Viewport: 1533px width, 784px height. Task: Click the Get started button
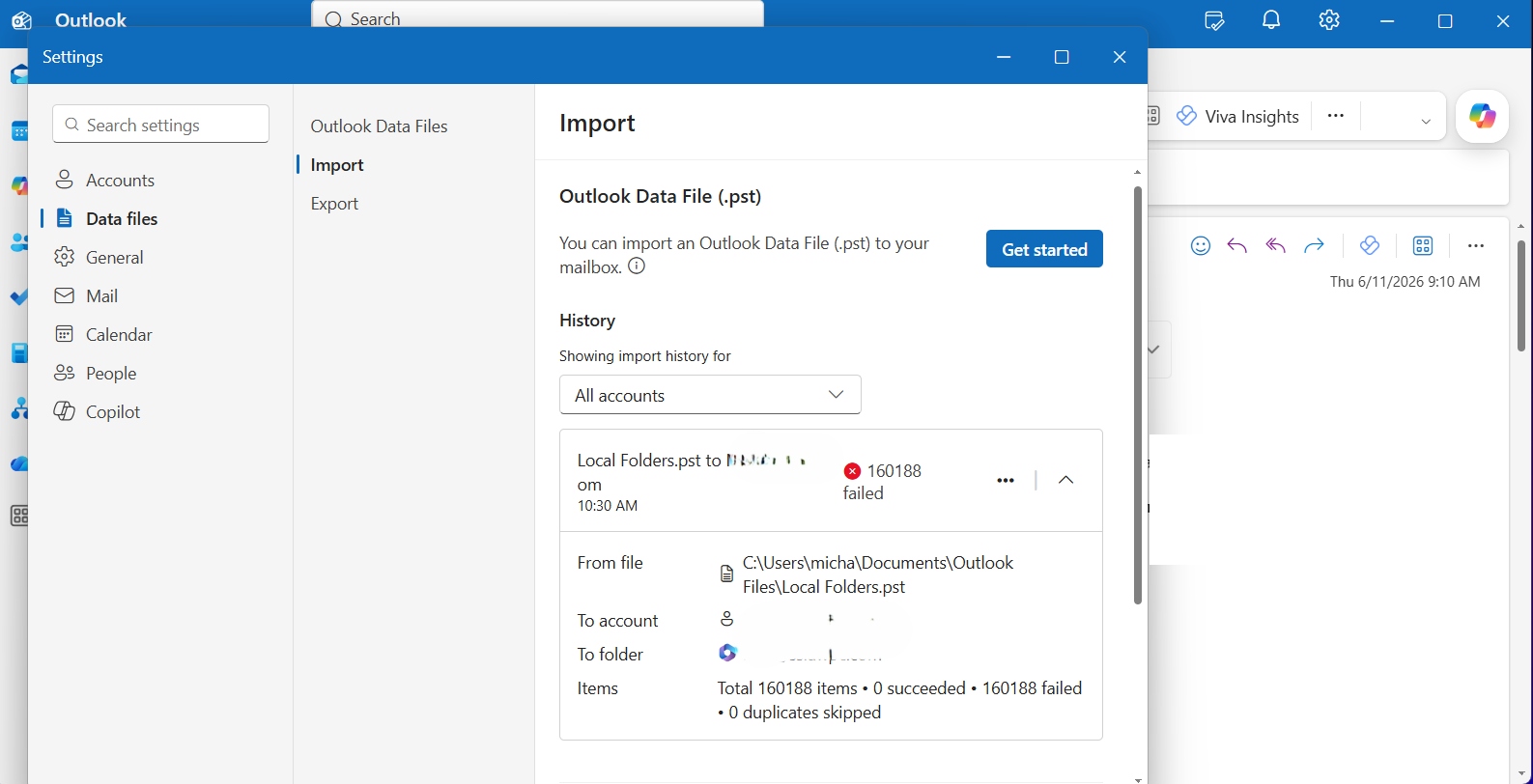pos(1044,249)
